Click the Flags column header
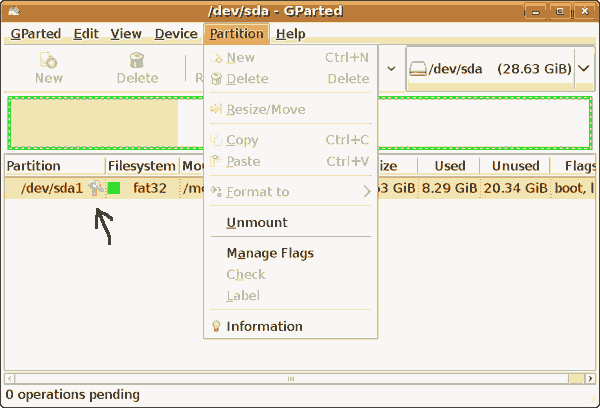The width and height of the screenshot is (600, 408). 572,166
